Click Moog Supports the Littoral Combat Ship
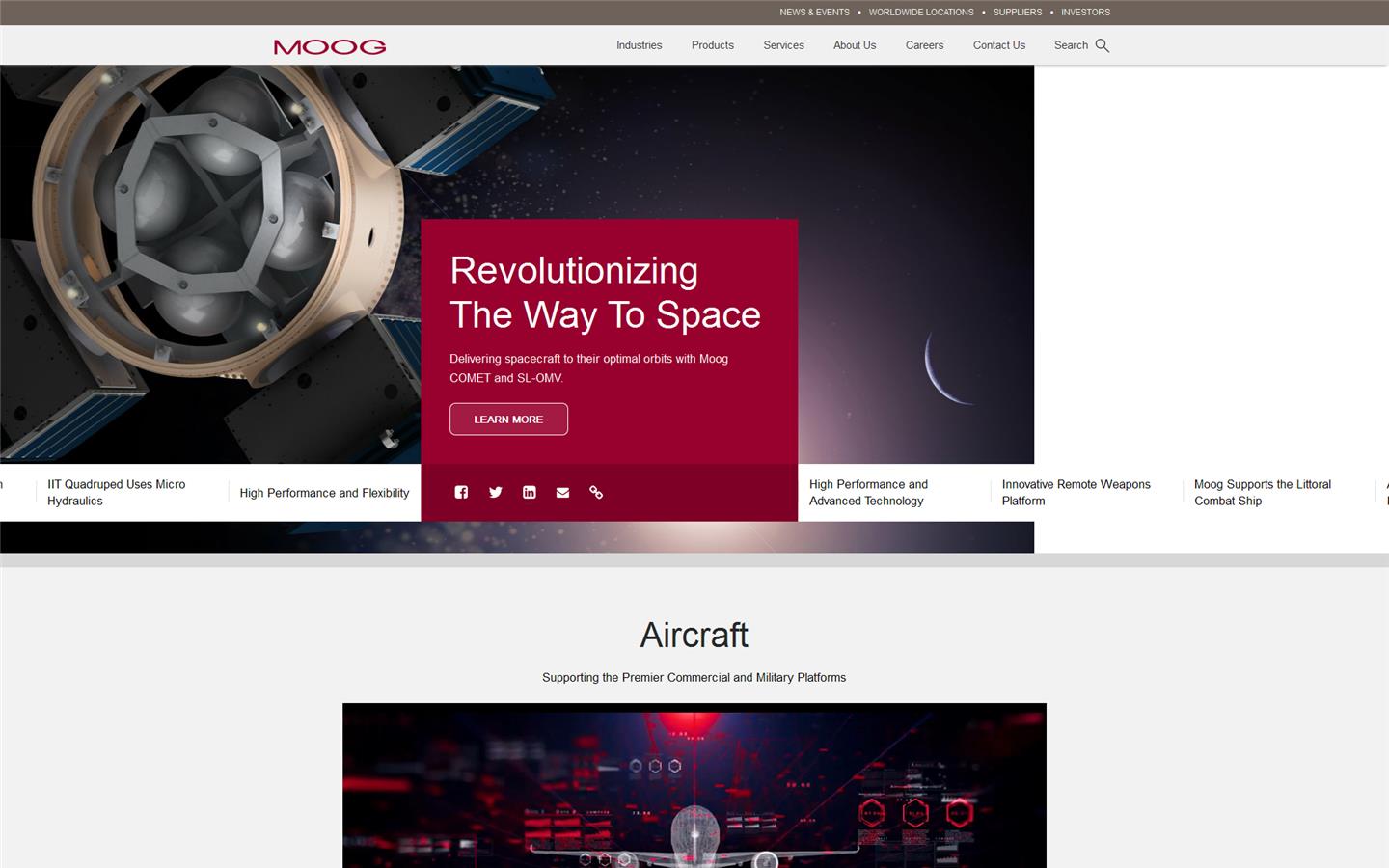The width and height of the screenshot is (1389, 868). tap(1263, 493)
